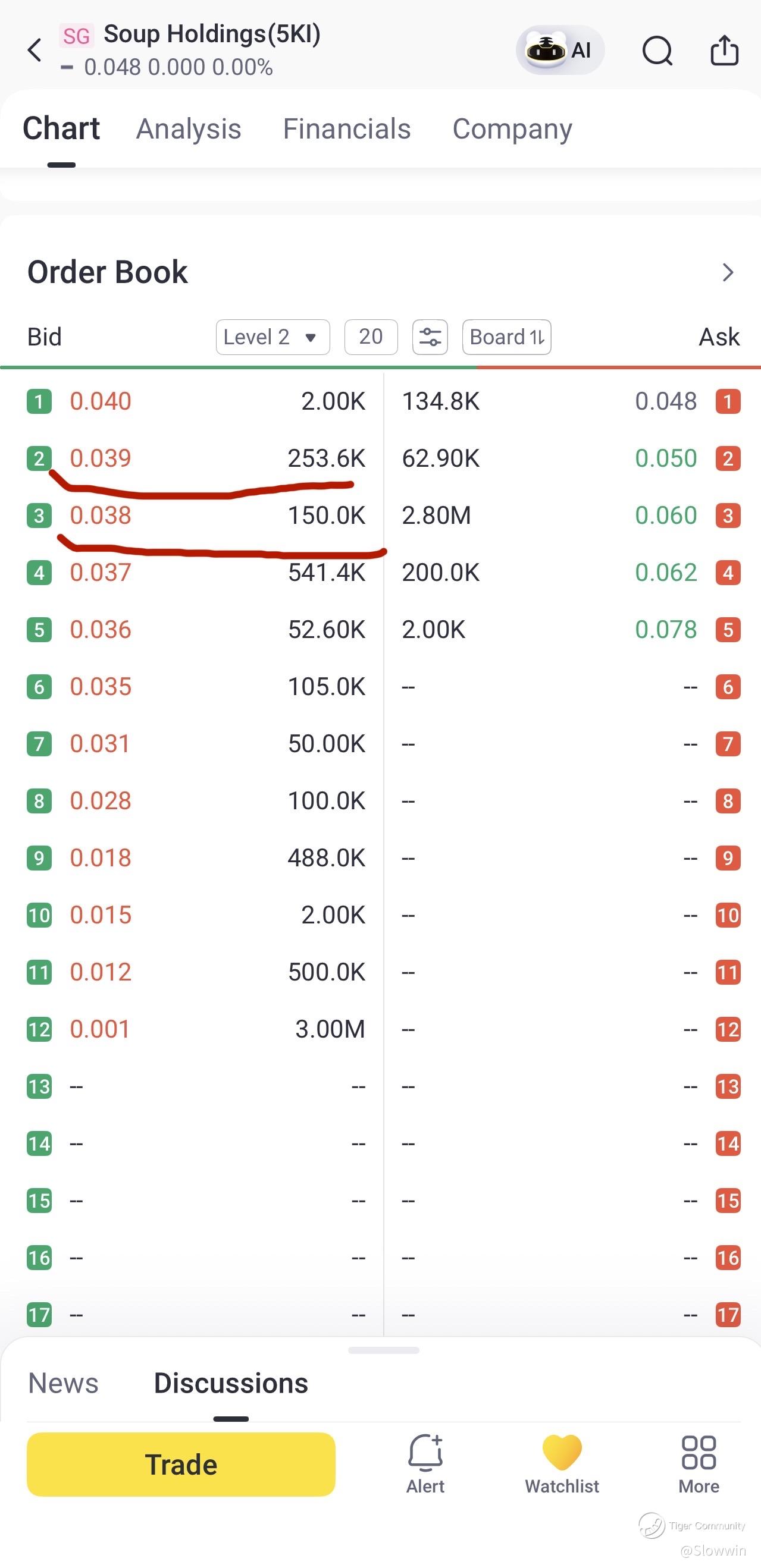Screen dimensions: 761x1568
Task: Expand Order Book with right chevron
Action: click(728, 272)
